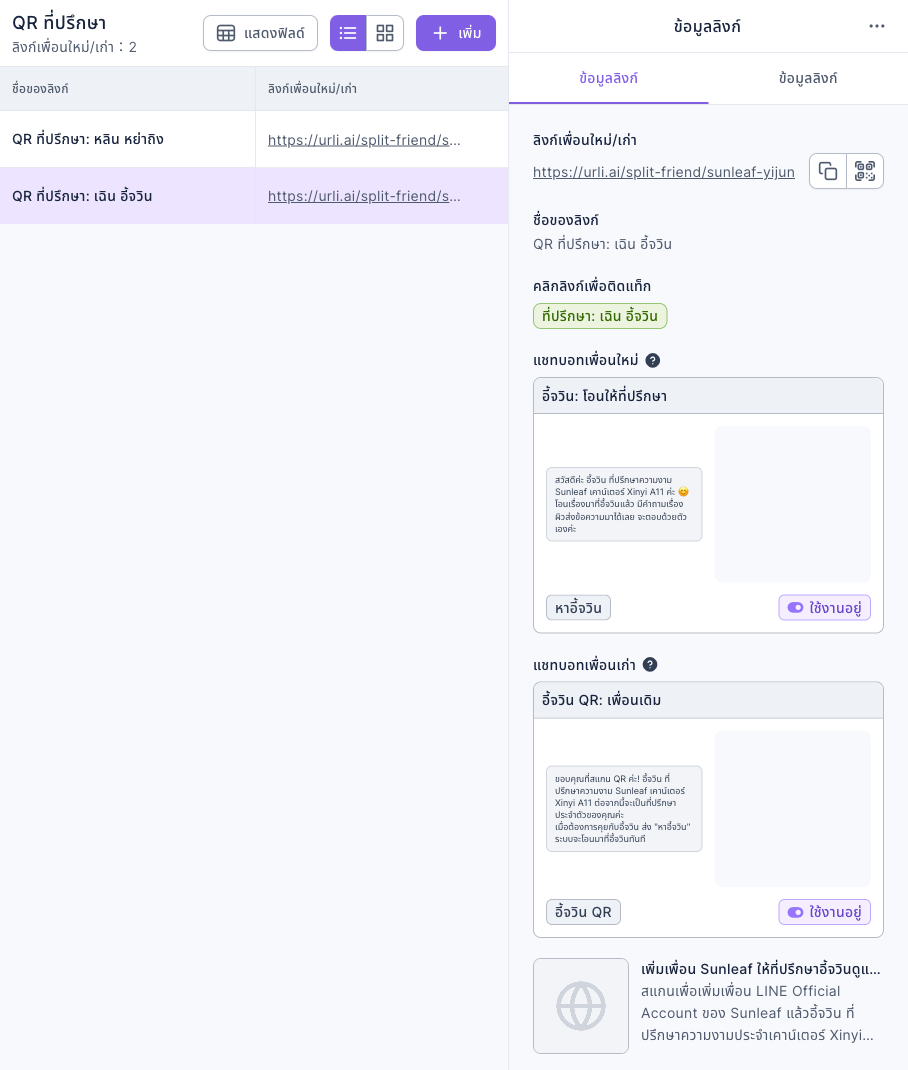Click the ชื่อของลิงก์ column header
Viewport: 908px width, 1070px height.
[x=128, y=89]
